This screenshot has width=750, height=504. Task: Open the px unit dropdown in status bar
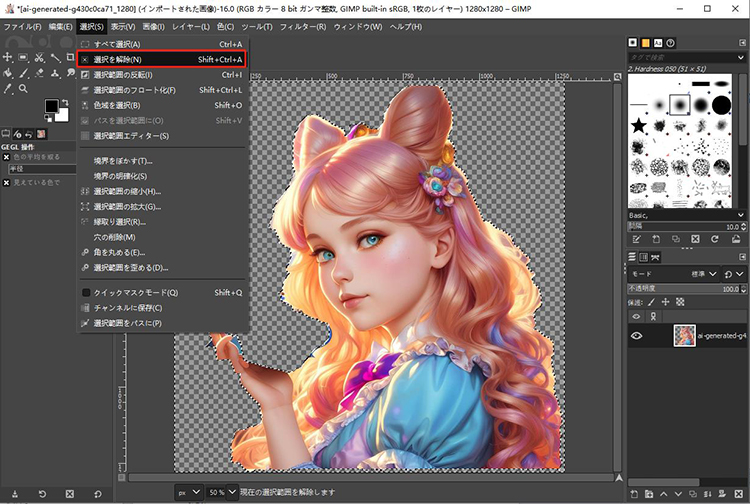point(188,492)
